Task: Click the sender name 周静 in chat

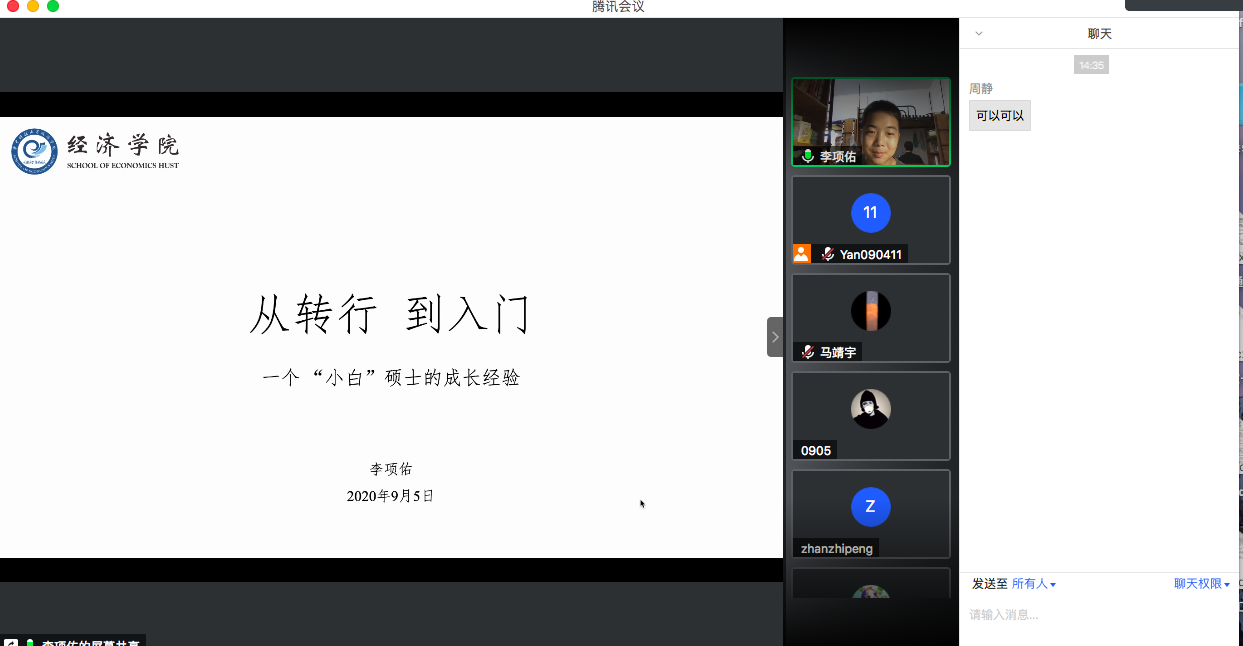Action: point(980,89)
